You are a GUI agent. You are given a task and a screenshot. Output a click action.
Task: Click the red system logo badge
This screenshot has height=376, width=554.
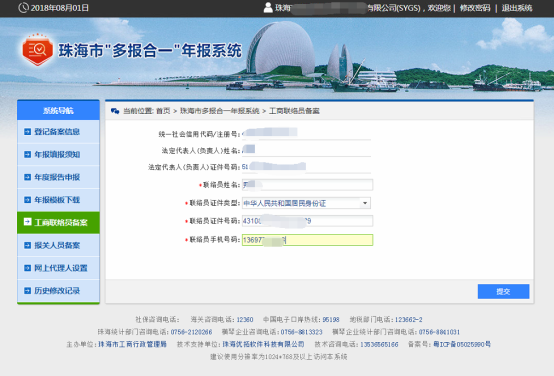37,50
